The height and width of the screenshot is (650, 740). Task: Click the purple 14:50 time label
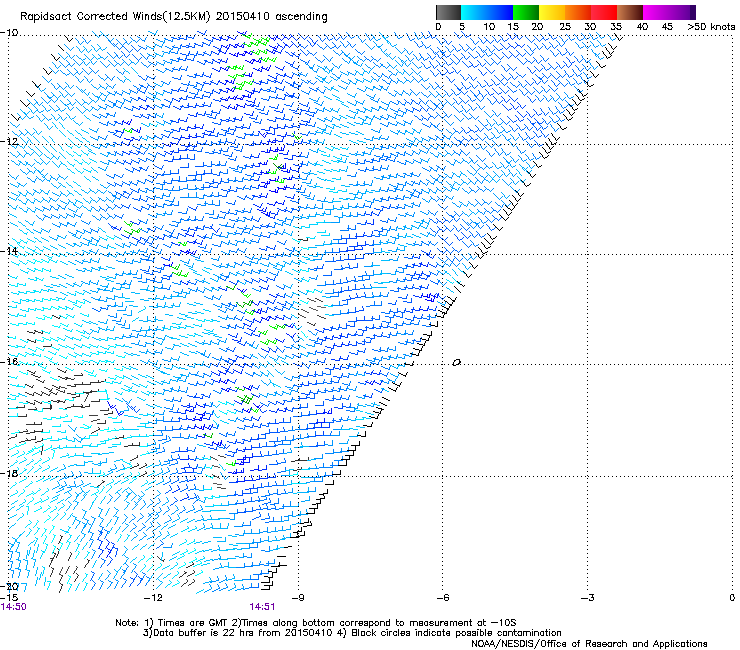(x=14, y=607)
